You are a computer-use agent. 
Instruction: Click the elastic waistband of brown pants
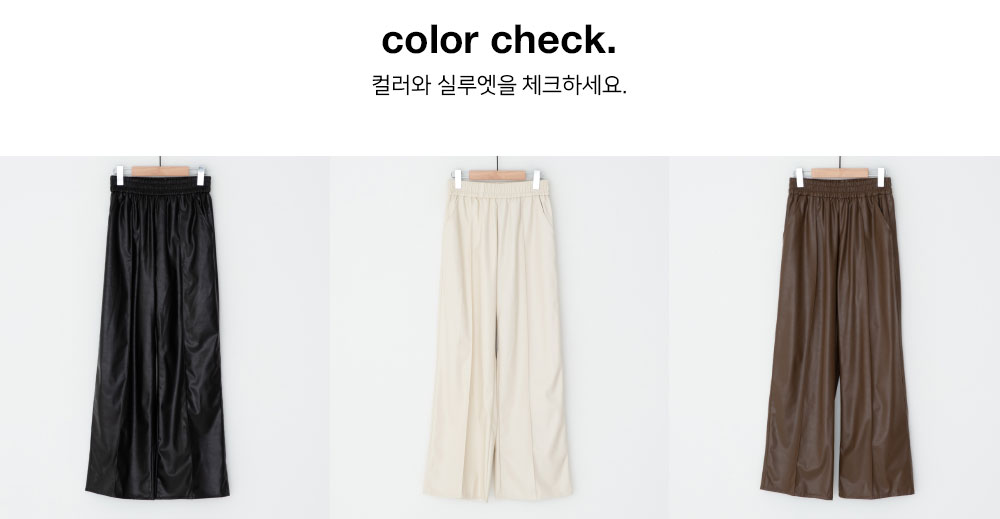[840, 186]
